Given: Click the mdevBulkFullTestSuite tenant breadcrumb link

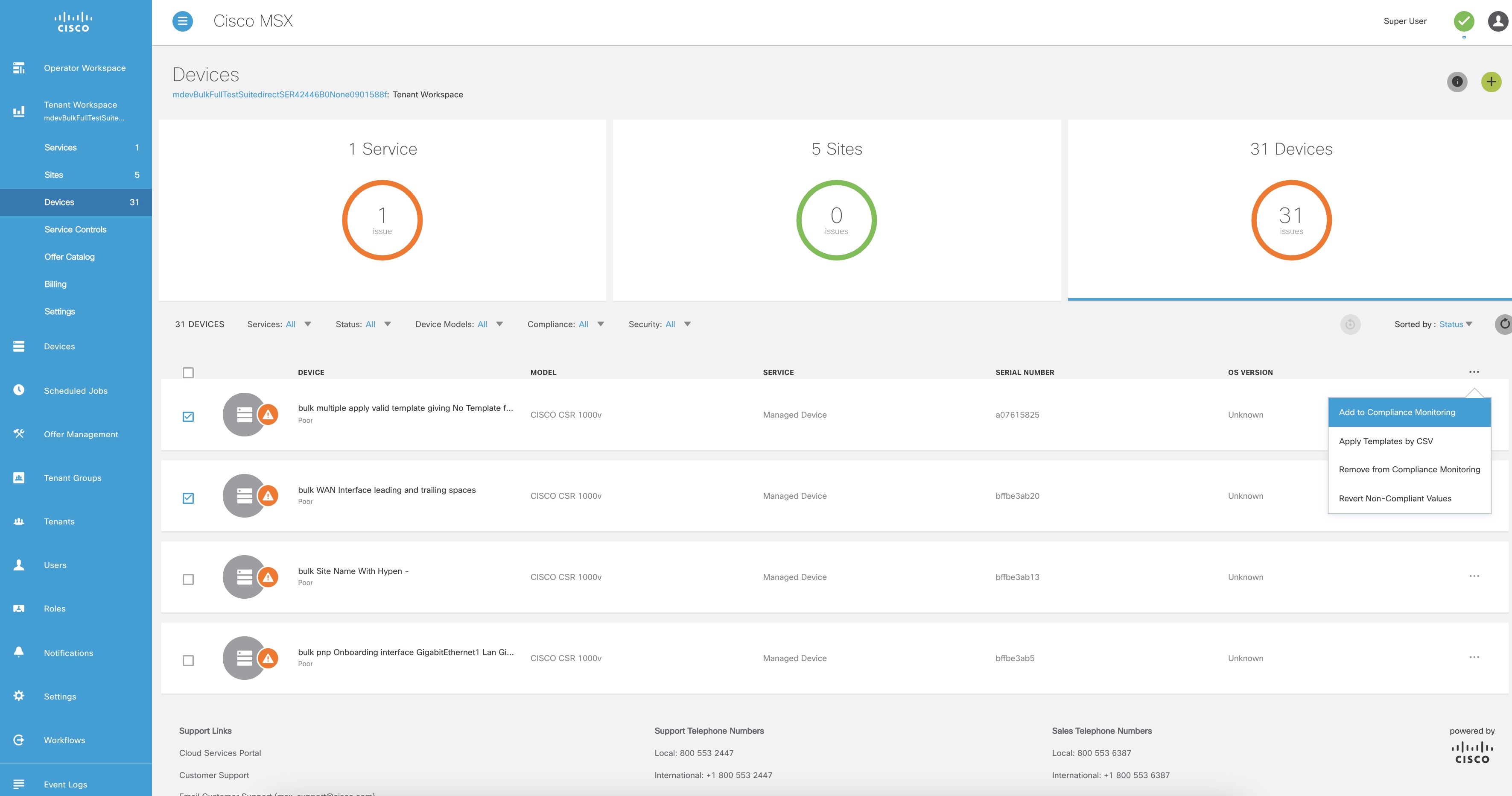Looking at the screenshot, I should pos(278,94).
